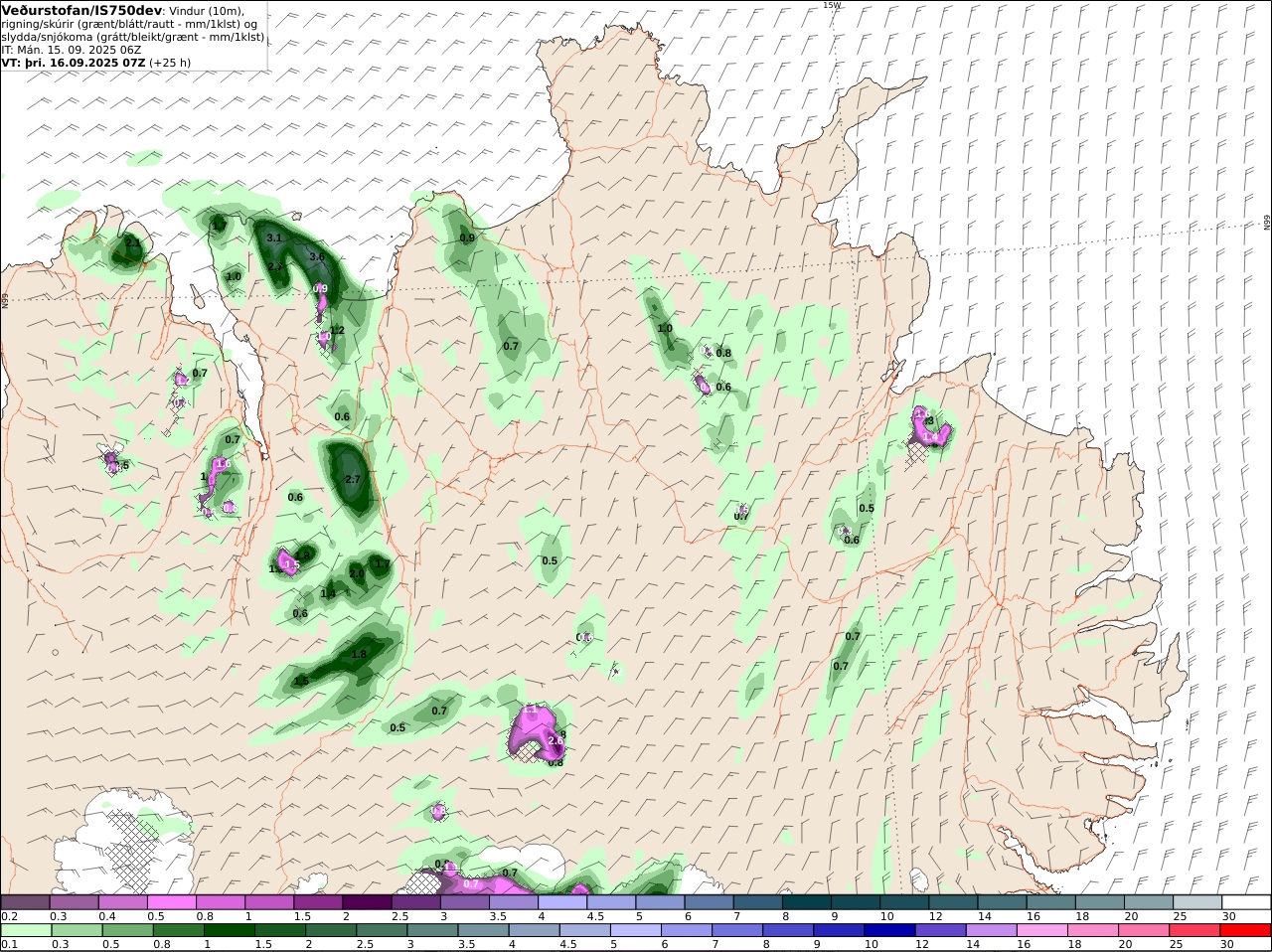This screenshot has height=952, width=1272.
Task: Click the 'Veðurstofan/IS750dev' title text
Action: click(x=81, y=10)
